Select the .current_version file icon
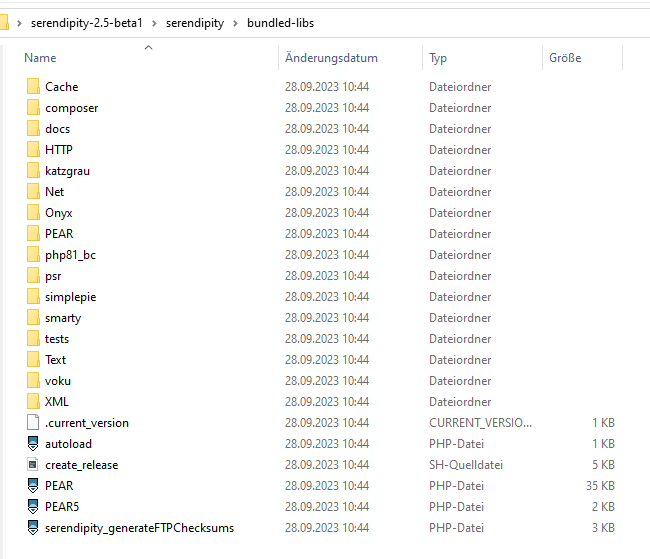The width and height of the screenshot is (650, 559). [x=33, y=423]
